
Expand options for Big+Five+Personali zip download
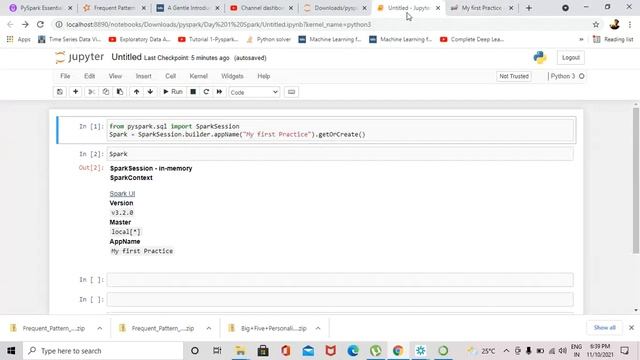(318, 328)
